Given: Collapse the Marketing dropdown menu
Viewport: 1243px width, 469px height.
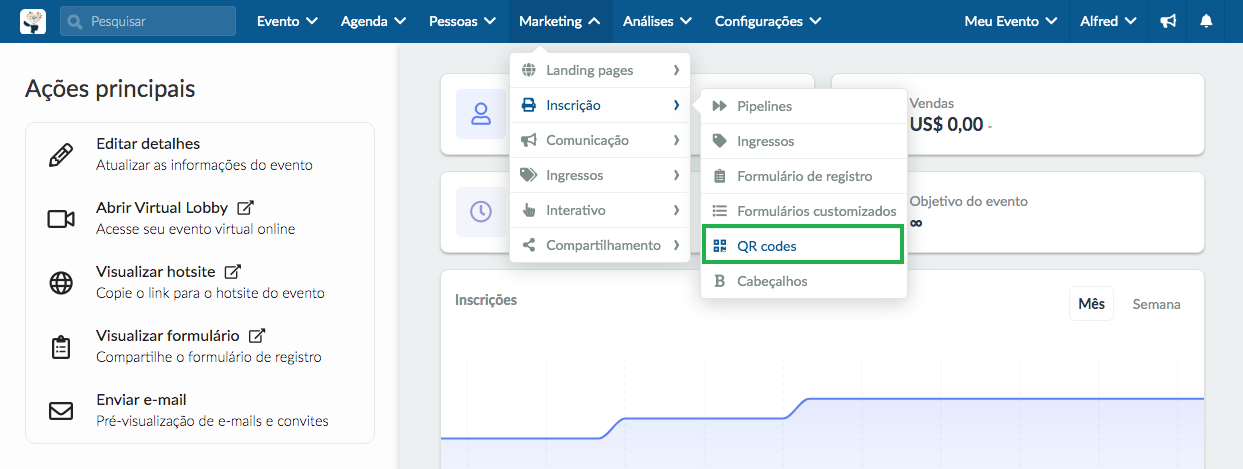Looking at the screenshot, I should (x=560, y=21).
